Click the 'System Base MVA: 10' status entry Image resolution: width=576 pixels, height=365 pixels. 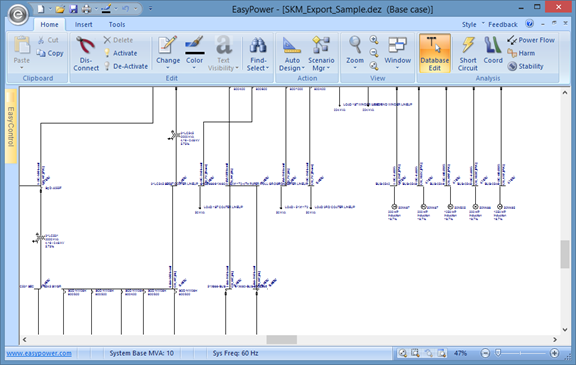141,353
